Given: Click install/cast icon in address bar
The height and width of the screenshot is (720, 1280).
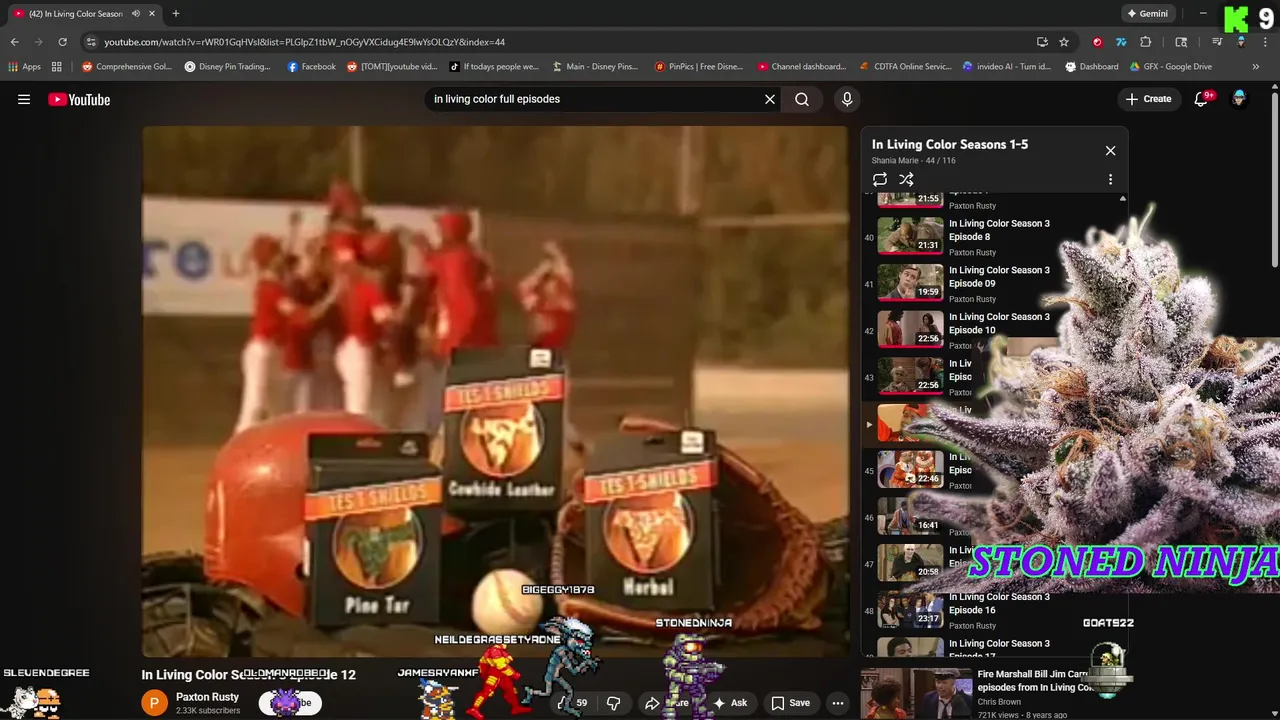Looking at the screenshot, I should (1042, 42).
